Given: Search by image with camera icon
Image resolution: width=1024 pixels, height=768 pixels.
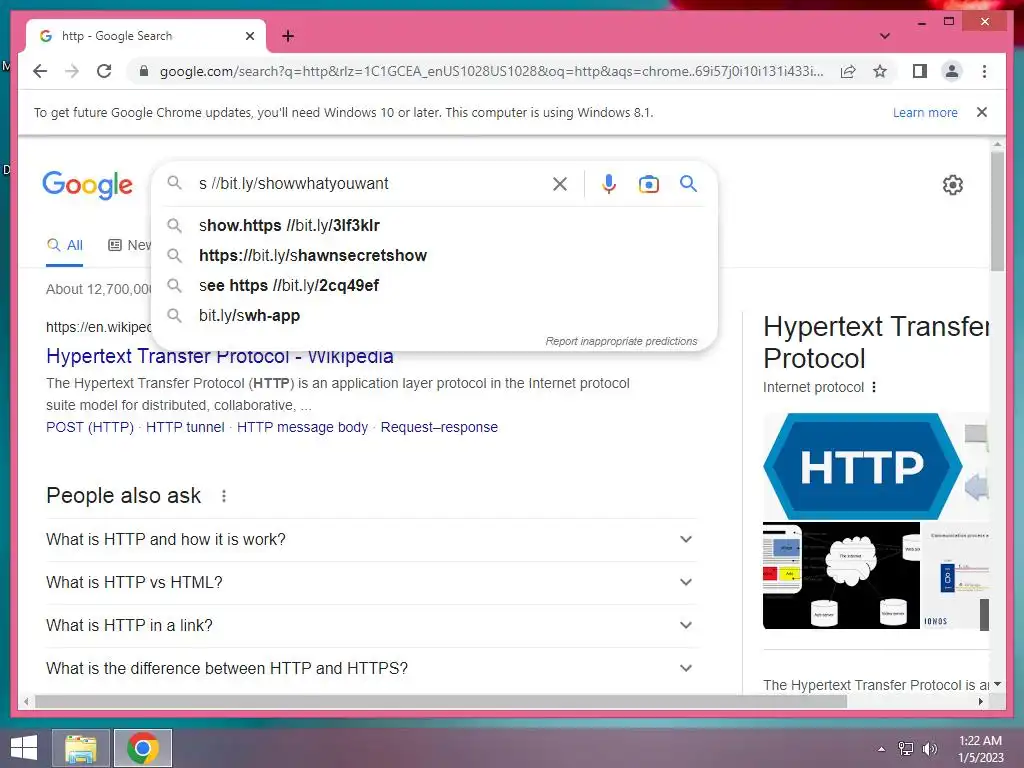Looking at the screenshot, I should (648, 184).
